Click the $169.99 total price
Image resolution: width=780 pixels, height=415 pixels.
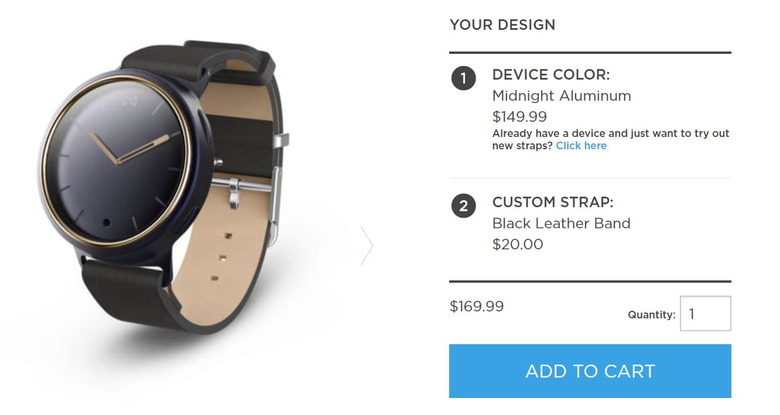click(x=477, y=306)
